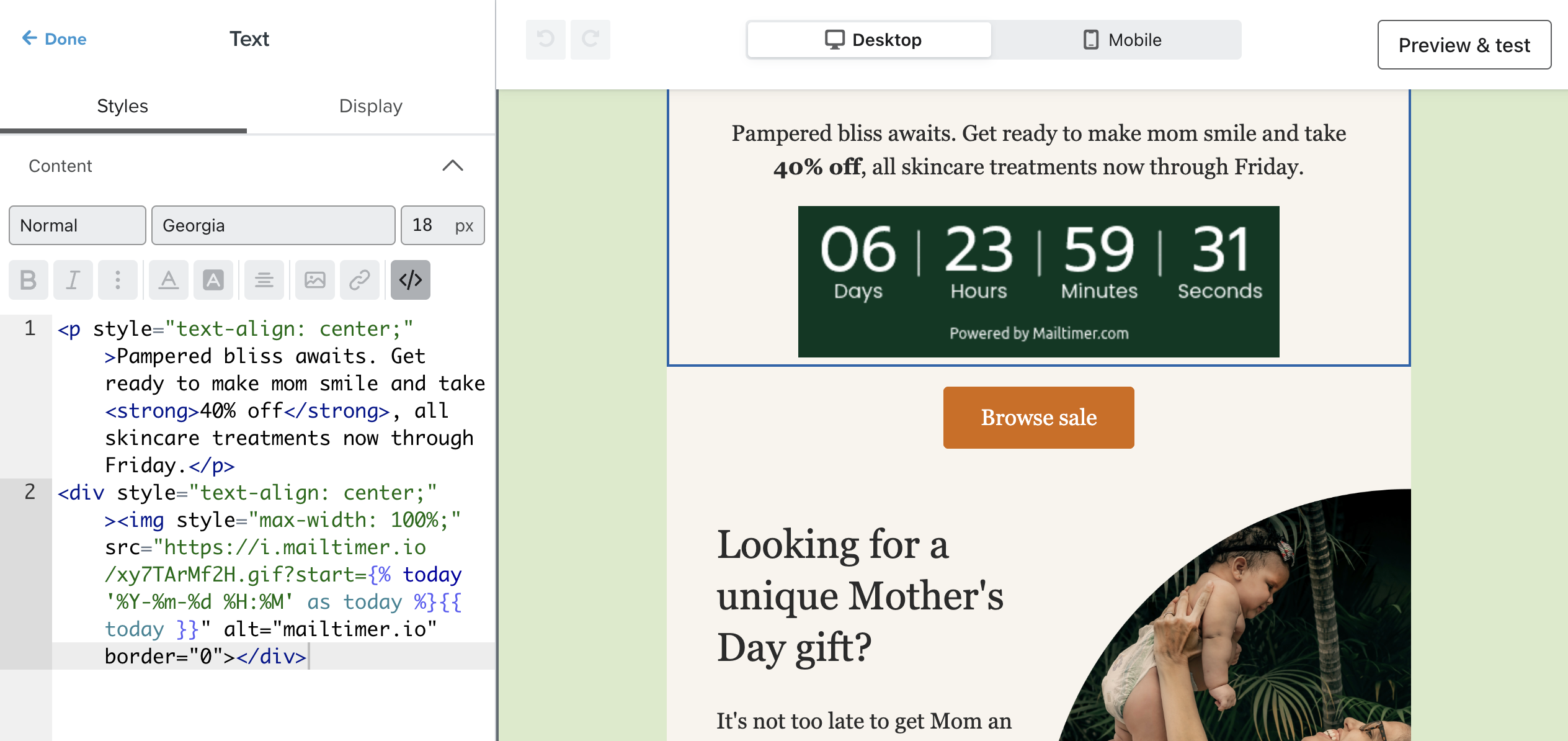Open the Georgia font dropdown
This screenshot has height=741, width=1568.
pyautogui.click(x=273, y=225)
